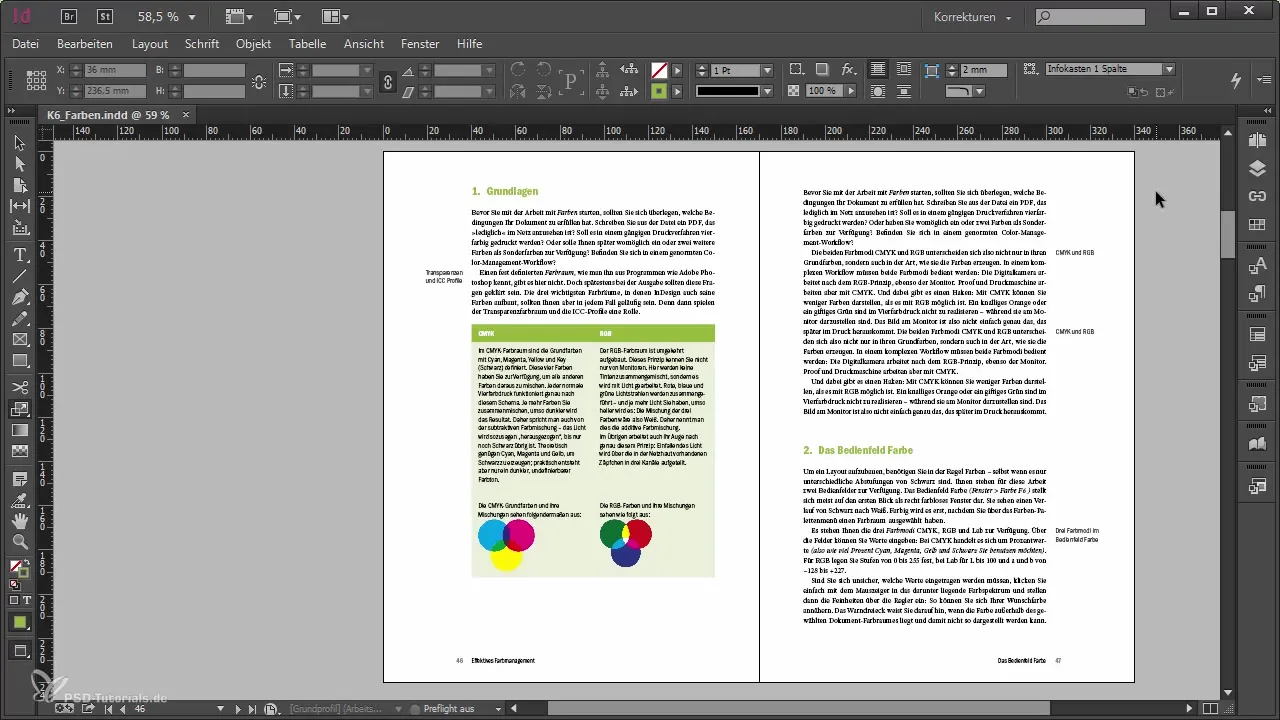This screenshot has height=720, width=1280.
Task: Select reference point locator grid
Action: click(x=36, y=80)
